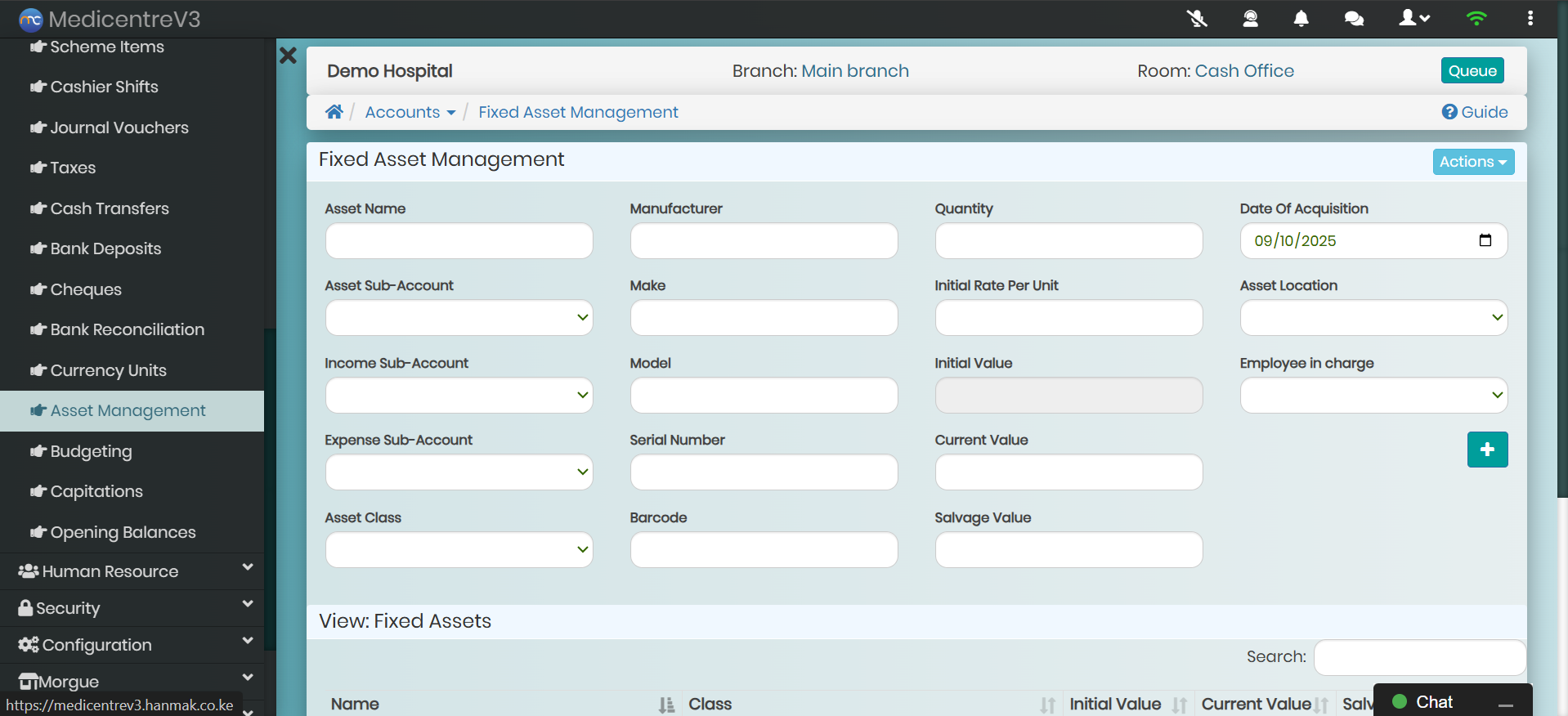Click the green plus add button

(1487, 450)
